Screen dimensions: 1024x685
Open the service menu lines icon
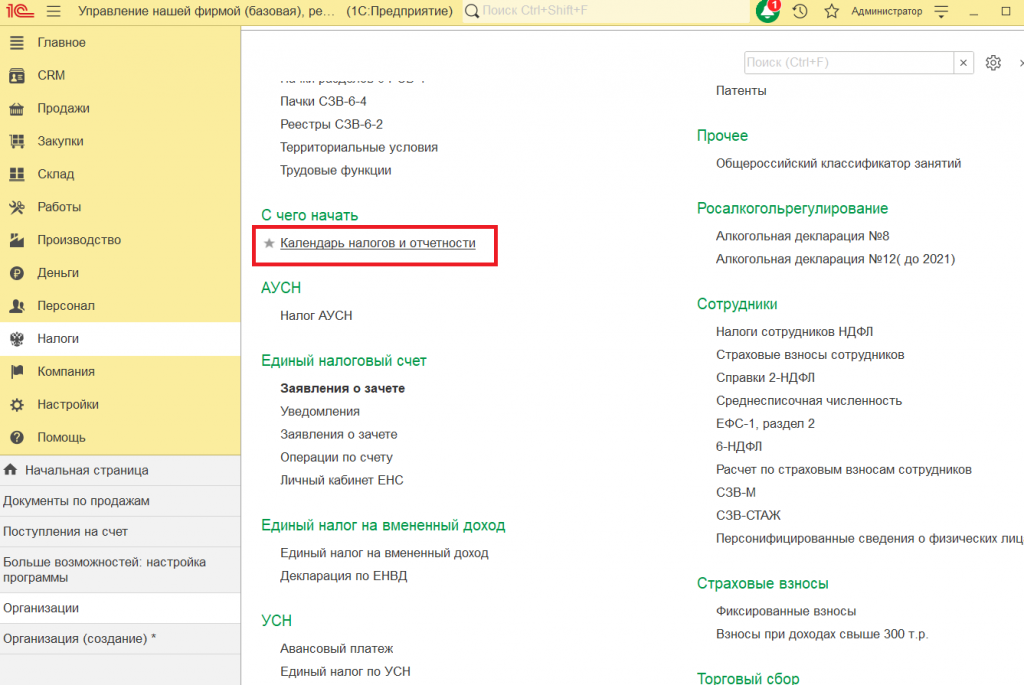click(x=941, y=11)
